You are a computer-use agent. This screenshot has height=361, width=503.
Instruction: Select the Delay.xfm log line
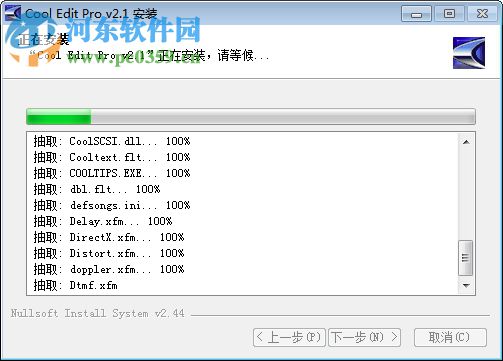click(103, 221)
